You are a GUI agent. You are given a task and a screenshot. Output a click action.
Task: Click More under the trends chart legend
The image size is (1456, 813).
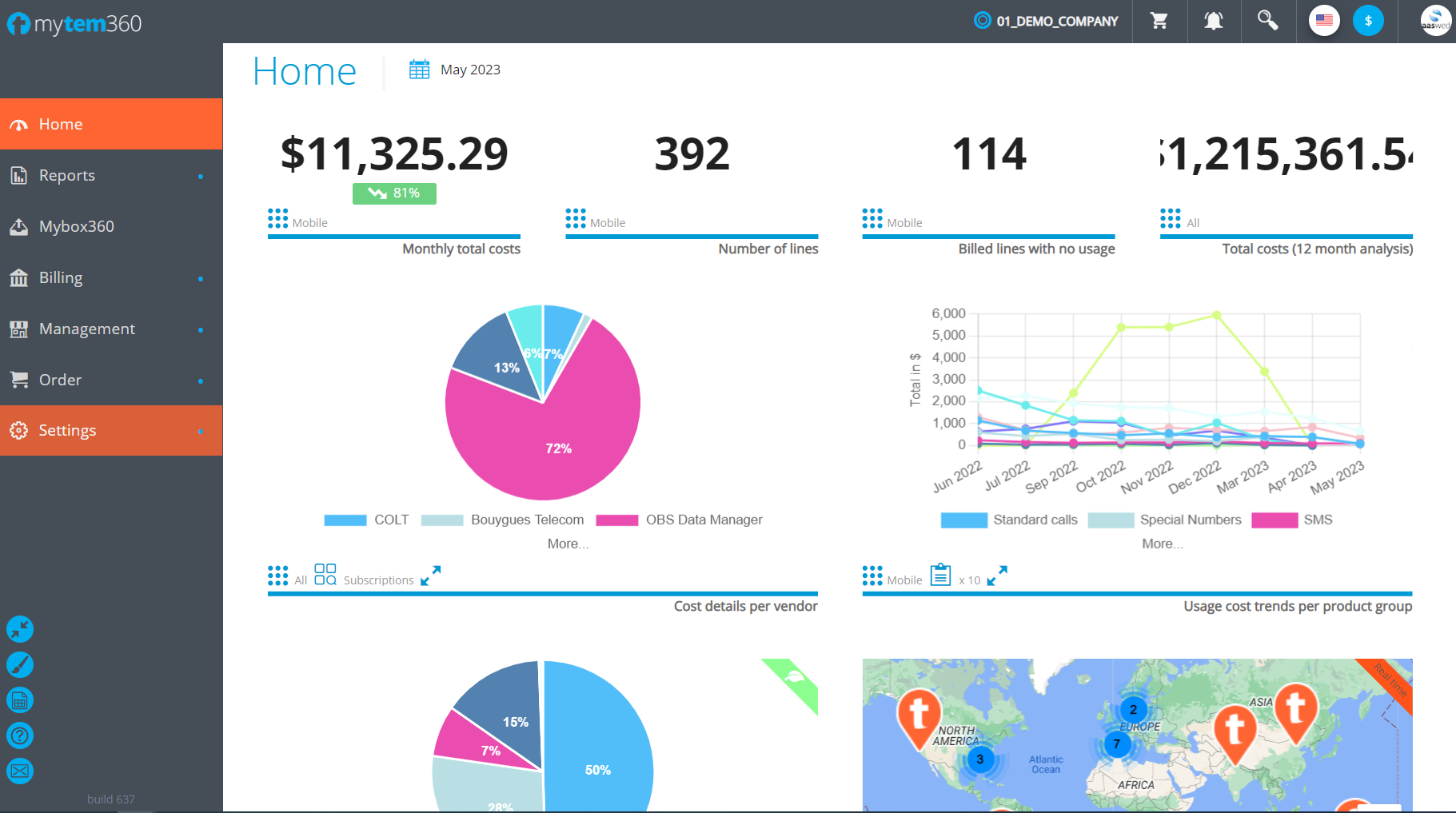(1163, 544)
